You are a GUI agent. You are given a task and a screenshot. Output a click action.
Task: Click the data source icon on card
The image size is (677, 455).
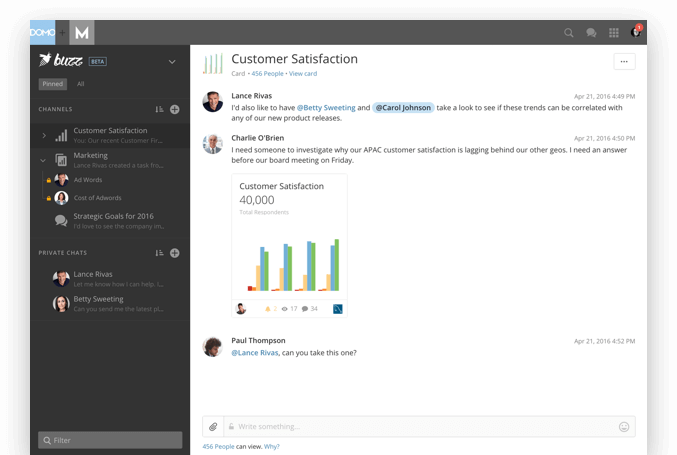[x=338, y=309]
